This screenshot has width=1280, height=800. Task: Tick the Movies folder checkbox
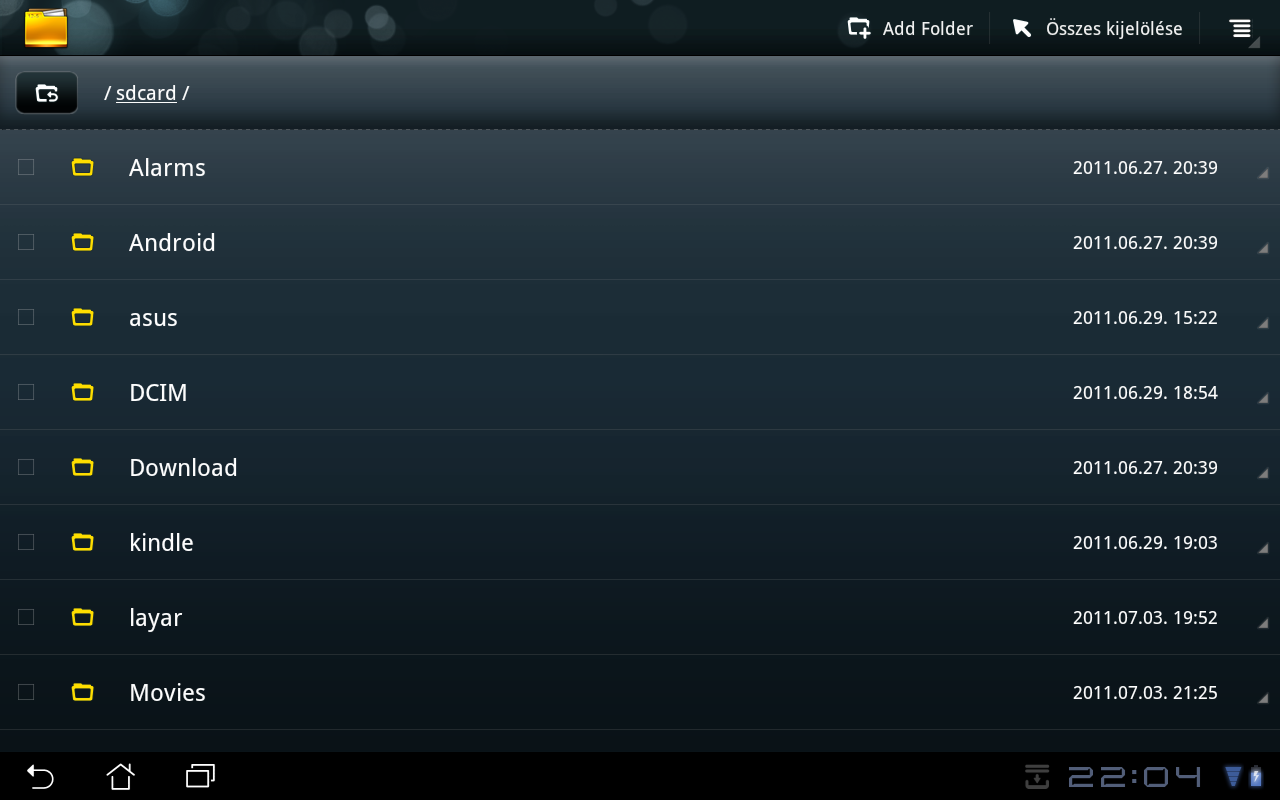pos(26,692)
